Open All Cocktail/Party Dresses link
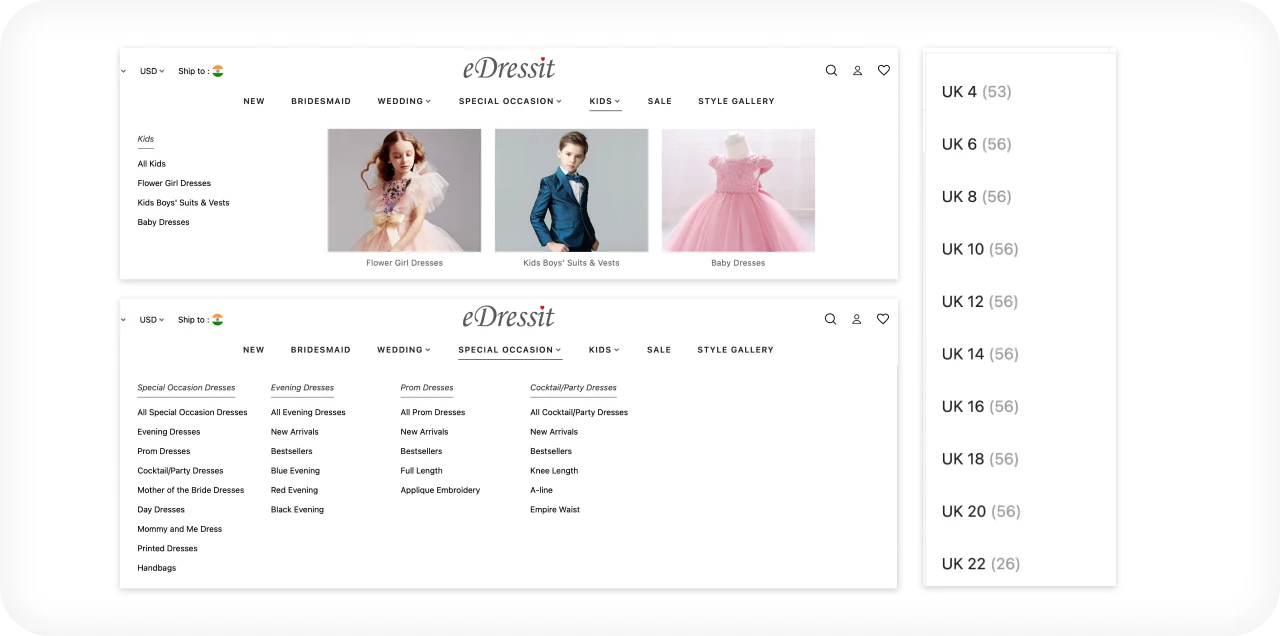Viewport: 1280px width, 636px height. (579, 412)
